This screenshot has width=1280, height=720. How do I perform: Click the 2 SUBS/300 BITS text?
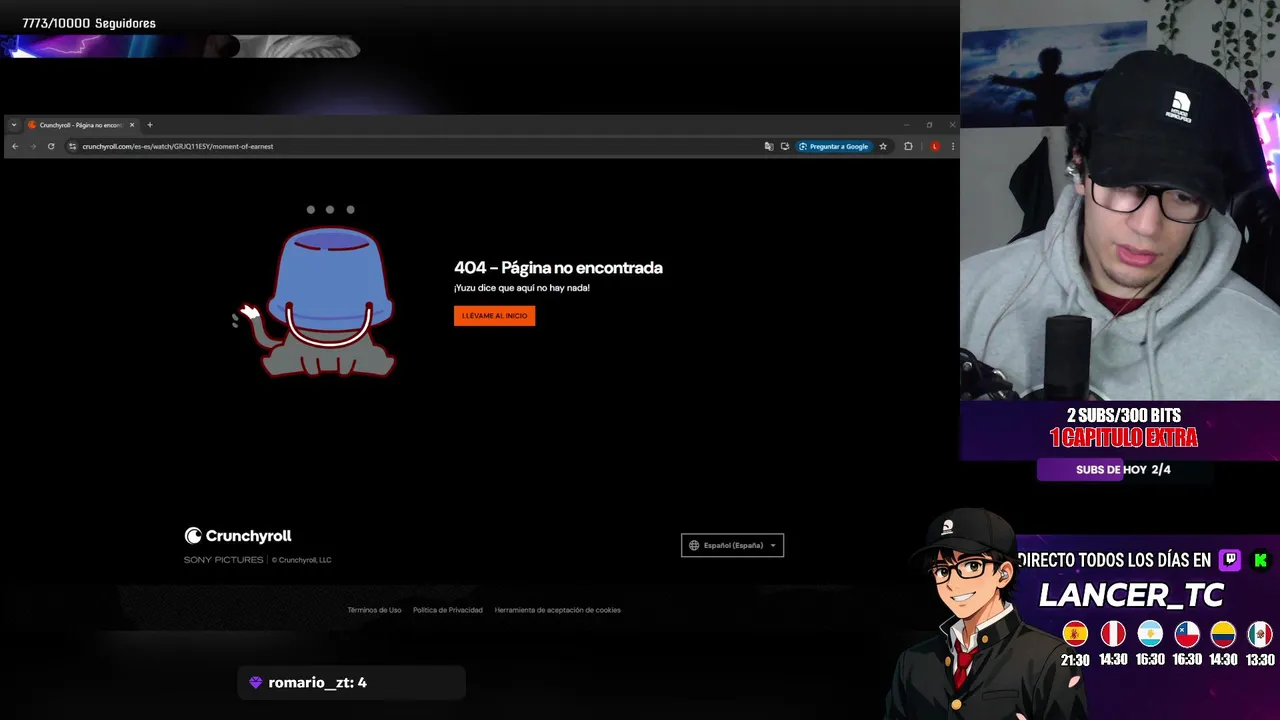[x=1123, y=416]
